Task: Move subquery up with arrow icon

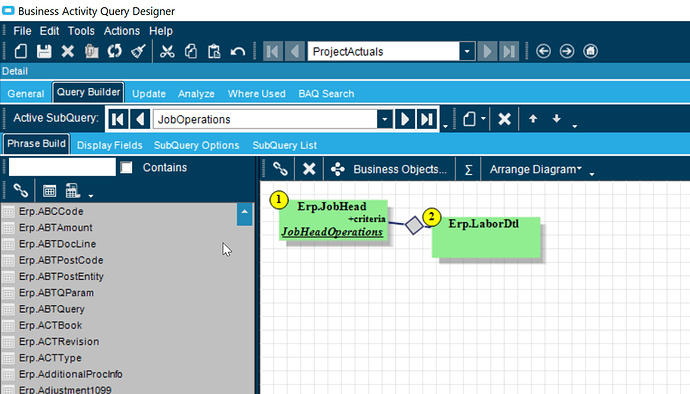Action: (x=533, y=119)
